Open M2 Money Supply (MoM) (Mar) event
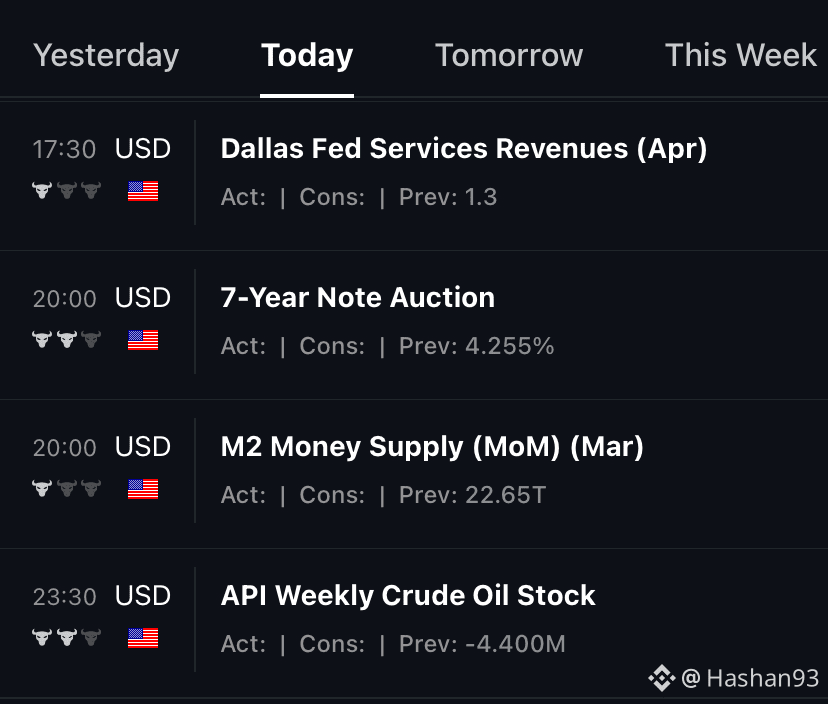Image resolution: width=828 pixels, height=704 pixels. (432, 447)
